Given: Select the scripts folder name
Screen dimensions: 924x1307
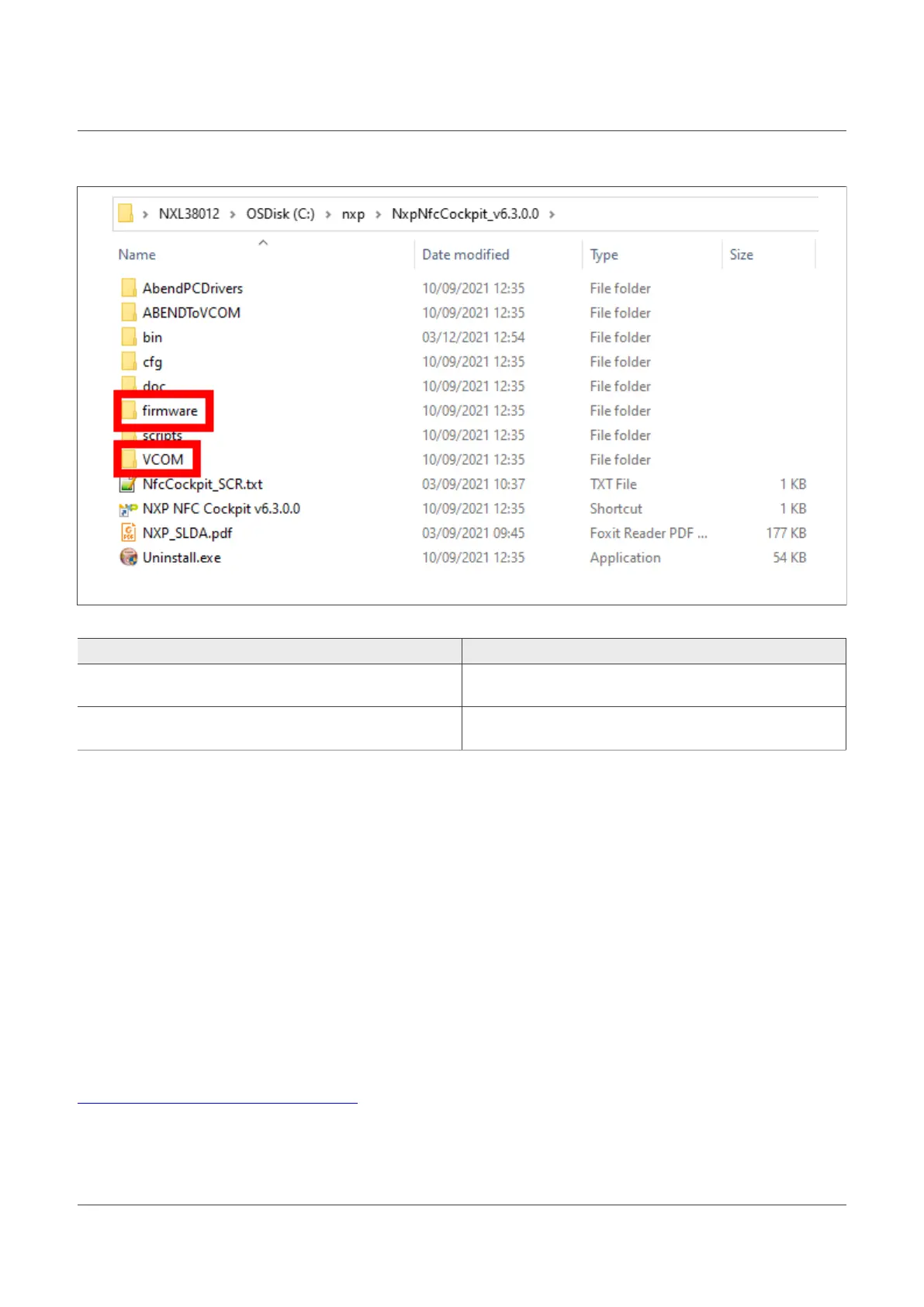Looking at the screenshot, I should point(162,435).
